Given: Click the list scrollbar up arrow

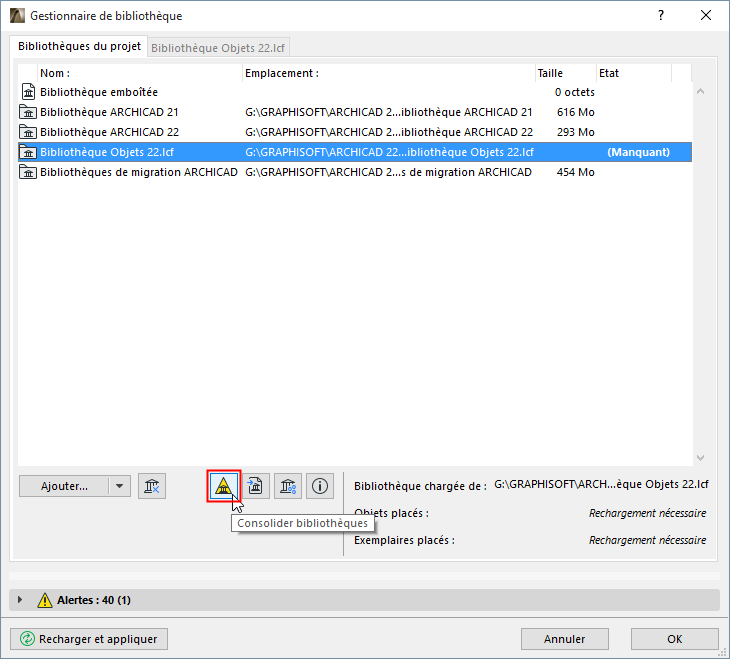Looking at the screenshot, I should click(x=700, y=92).
